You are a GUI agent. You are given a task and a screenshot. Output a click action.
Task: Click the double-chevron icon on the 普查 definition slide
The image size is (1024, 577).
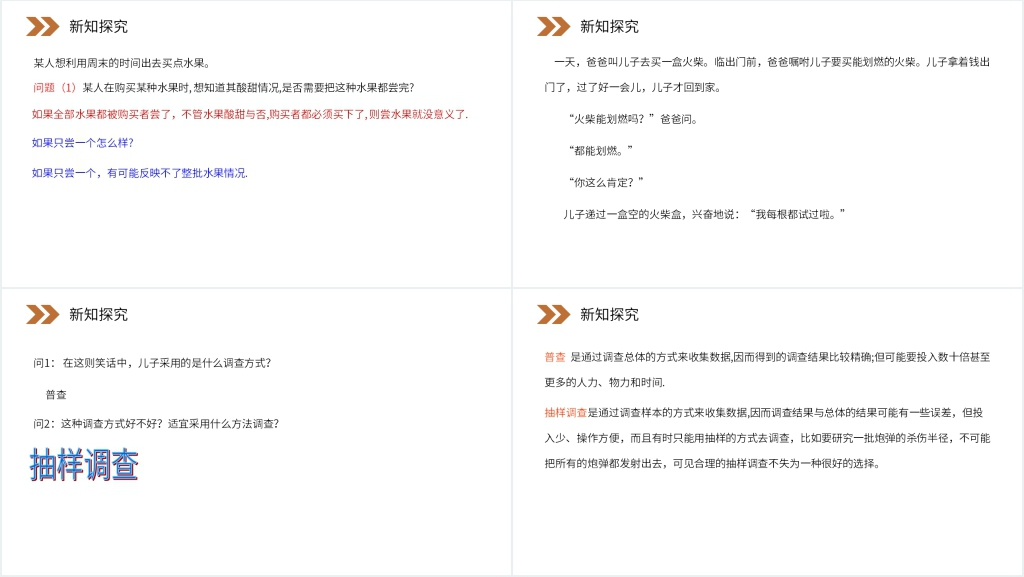tap(553, 315)
